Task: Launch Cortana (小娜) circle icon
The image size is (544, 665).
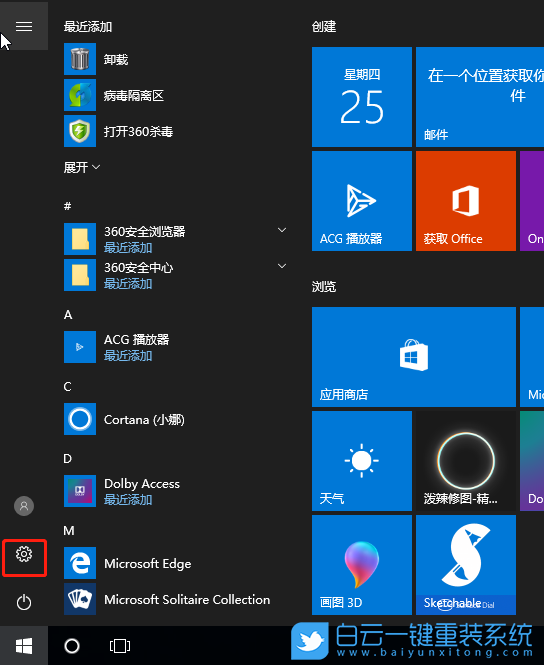Action: [x=80, y=419]
